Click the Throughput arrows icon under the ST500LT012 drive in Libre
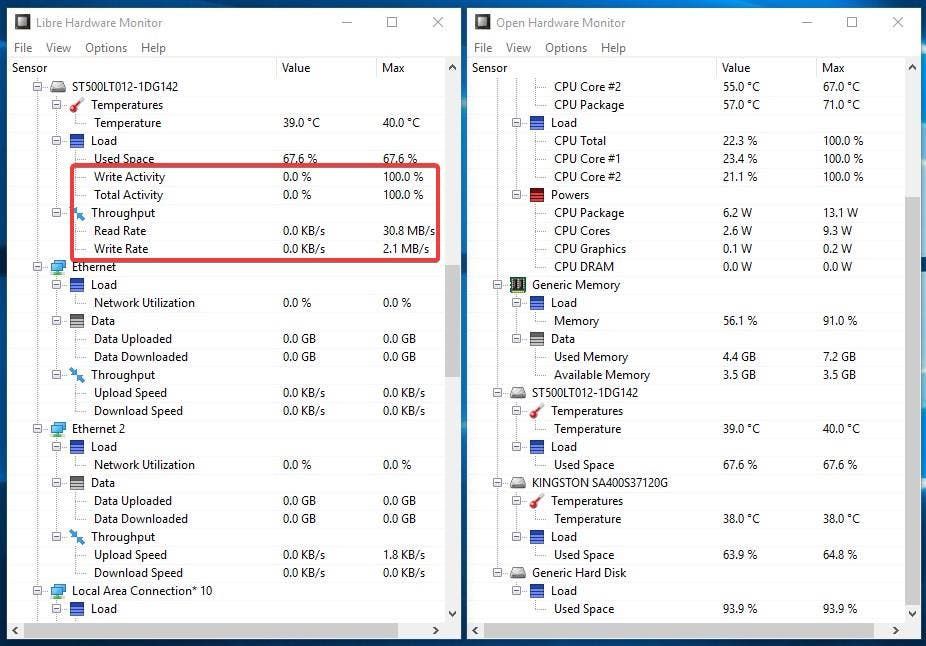 [77, 213]
